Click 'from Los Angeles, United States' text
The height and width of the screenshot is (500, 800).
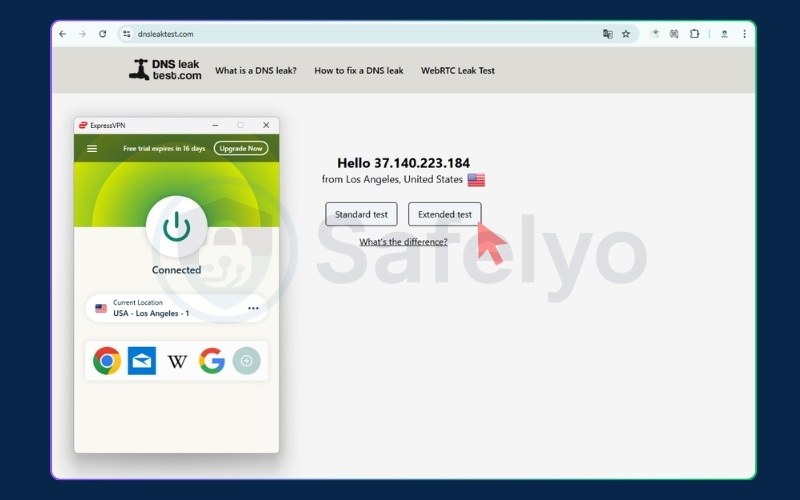(x=392, y=180)
